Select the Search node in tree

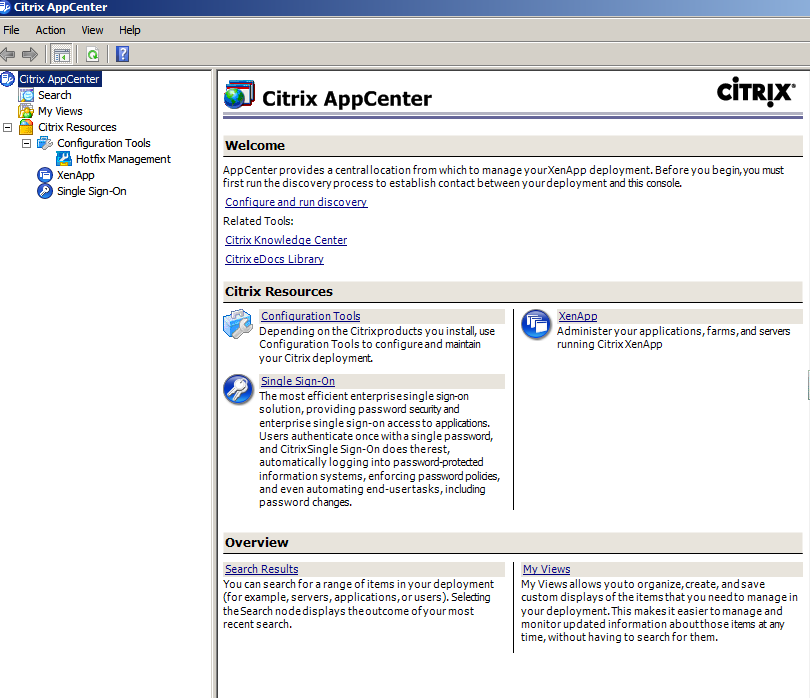tap(55, 95)
